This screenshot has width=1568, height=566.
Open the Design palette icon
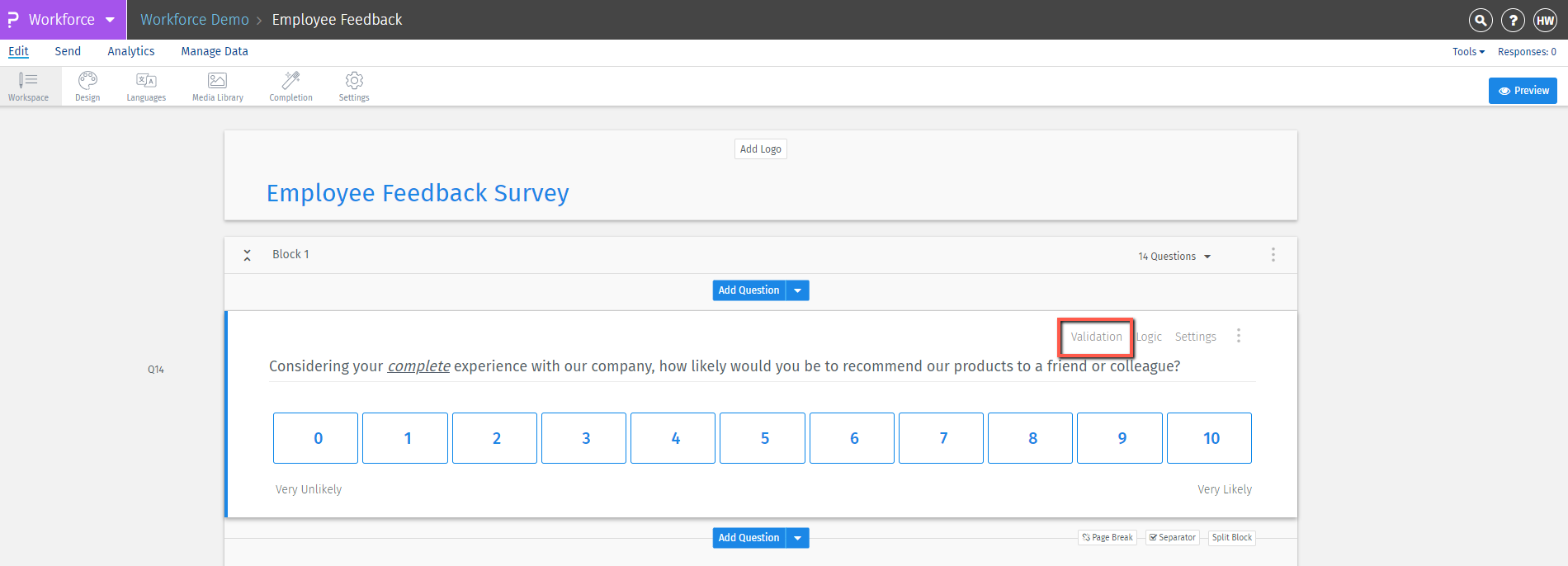pyautogui.click(x=87, y=86)
